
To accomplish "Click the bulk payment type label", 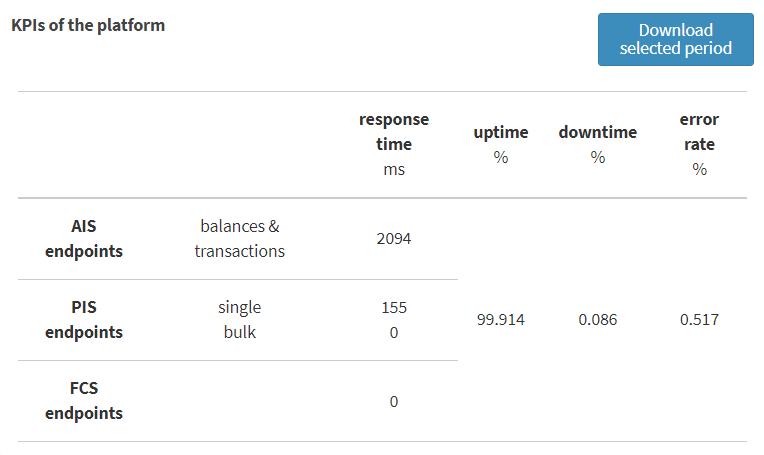I will (239, 332).
